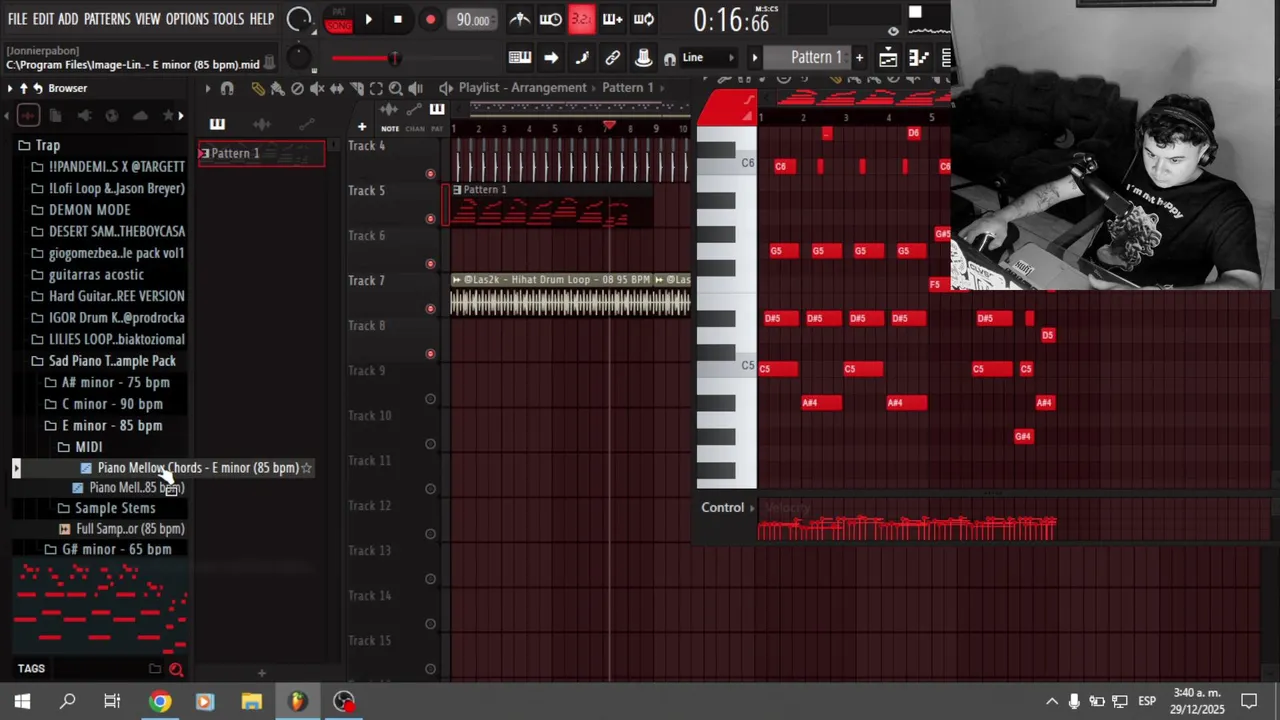This screenshot has width=1280, height=720.
Task: Click the red Record button
Action: [430, 19]
